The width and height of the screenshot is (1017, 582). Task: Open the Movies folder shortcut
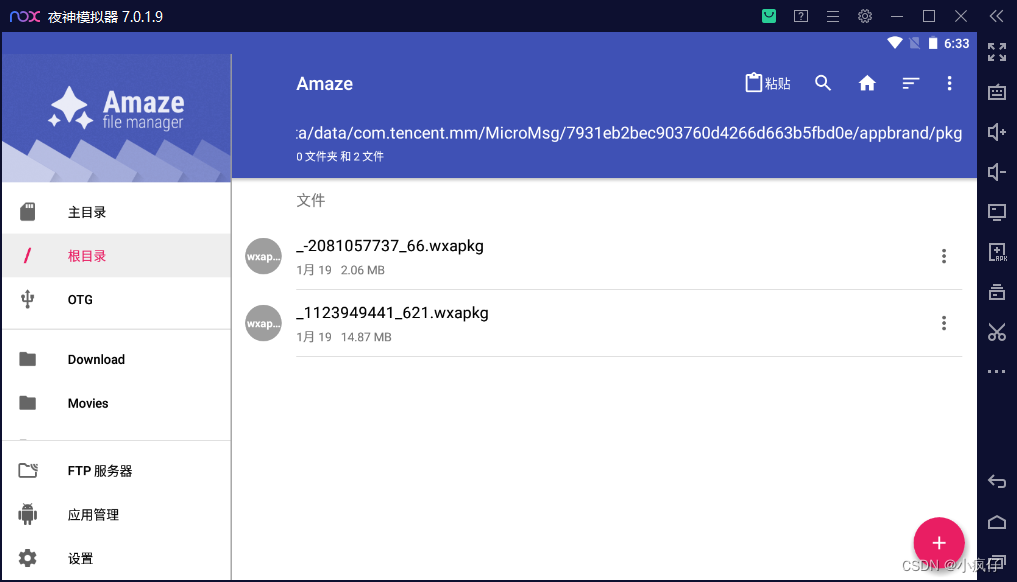coord(117,403)
